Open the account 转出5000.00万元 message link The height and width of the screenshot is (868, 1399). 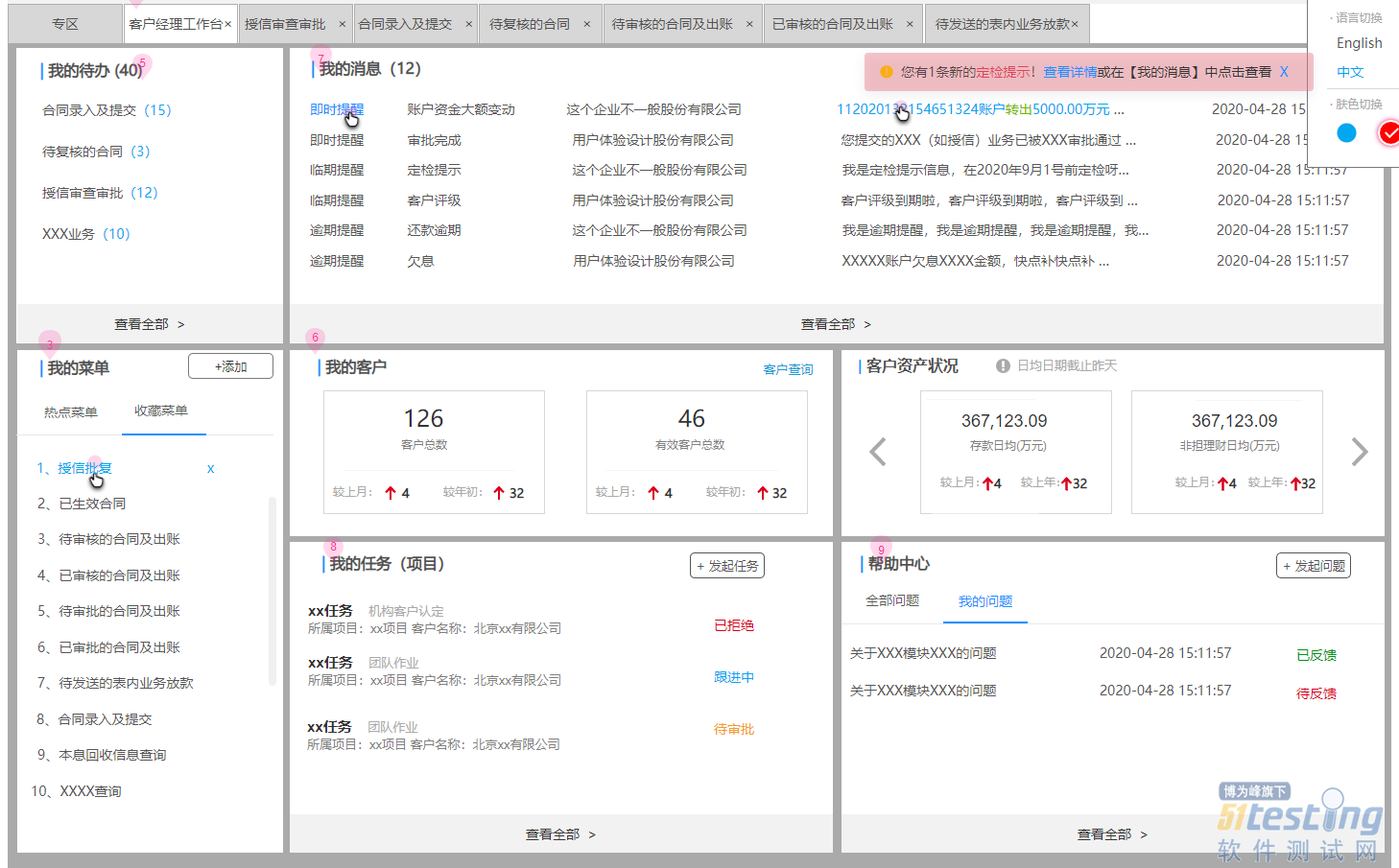coord(980,109)
